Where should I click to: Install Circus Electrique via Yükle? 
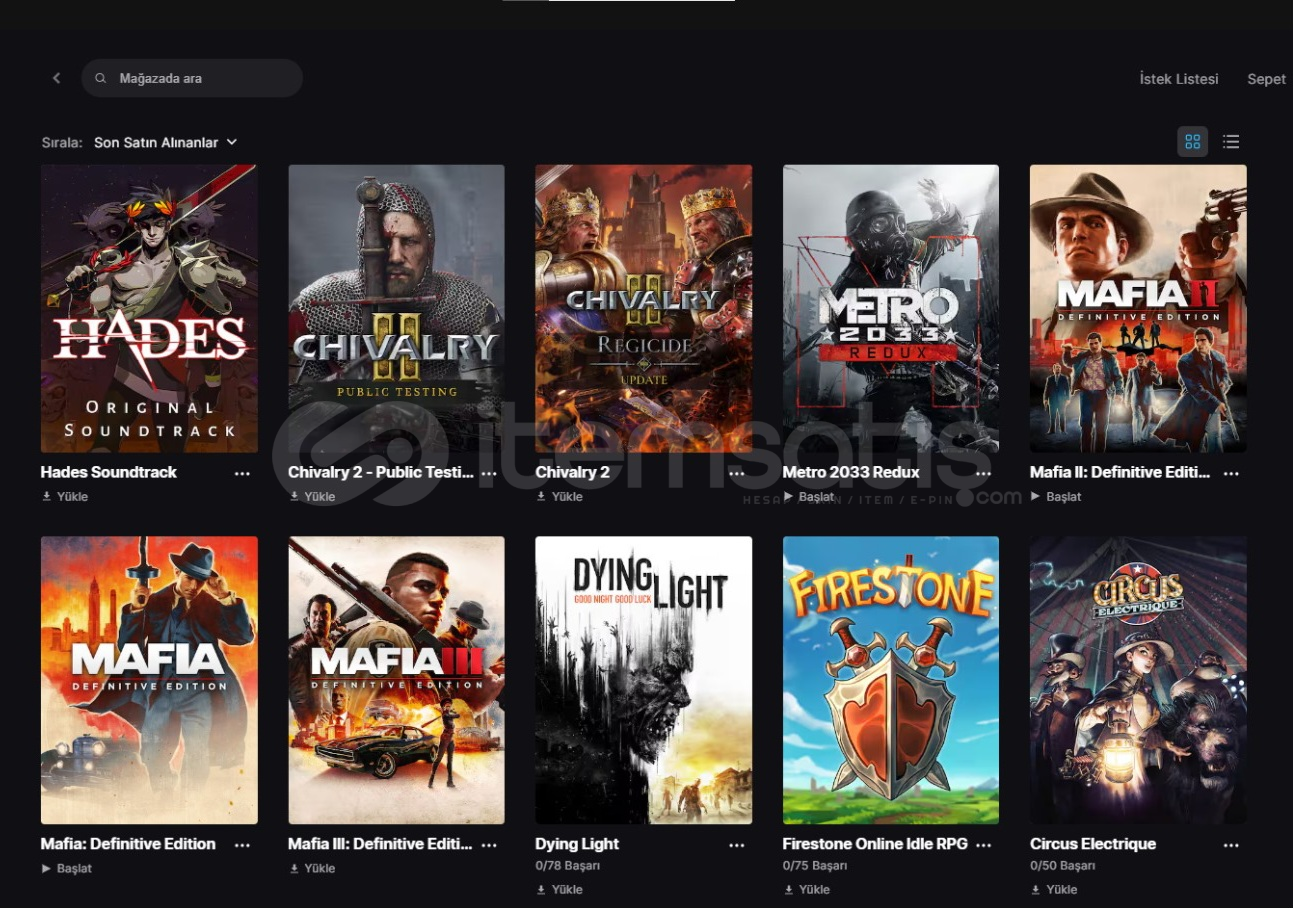pos(1054,890)
